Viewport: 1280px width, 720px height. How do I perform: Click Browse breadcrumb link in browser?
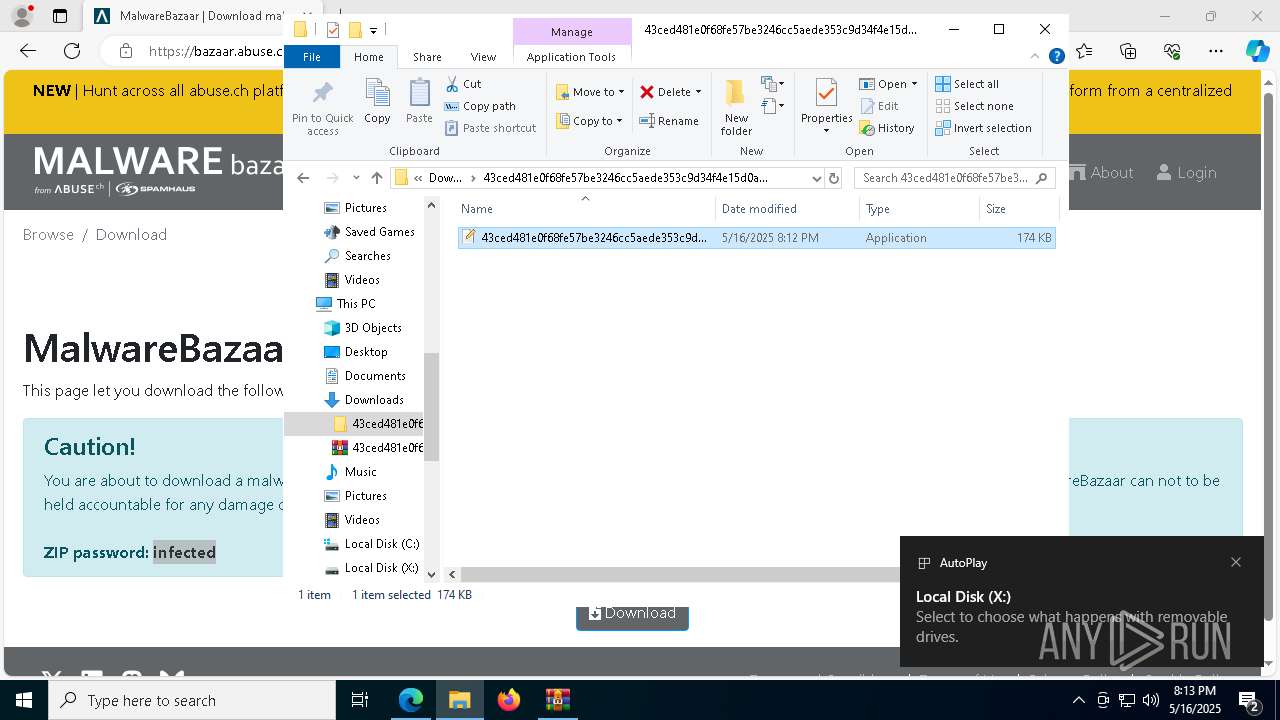(x=48, y=234)
